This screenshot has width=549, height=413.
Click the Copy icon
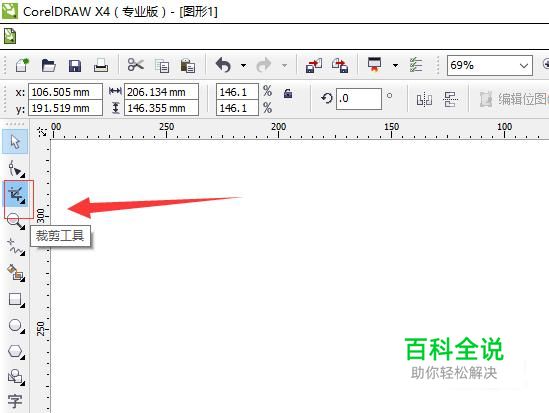(x=162, y=66)
